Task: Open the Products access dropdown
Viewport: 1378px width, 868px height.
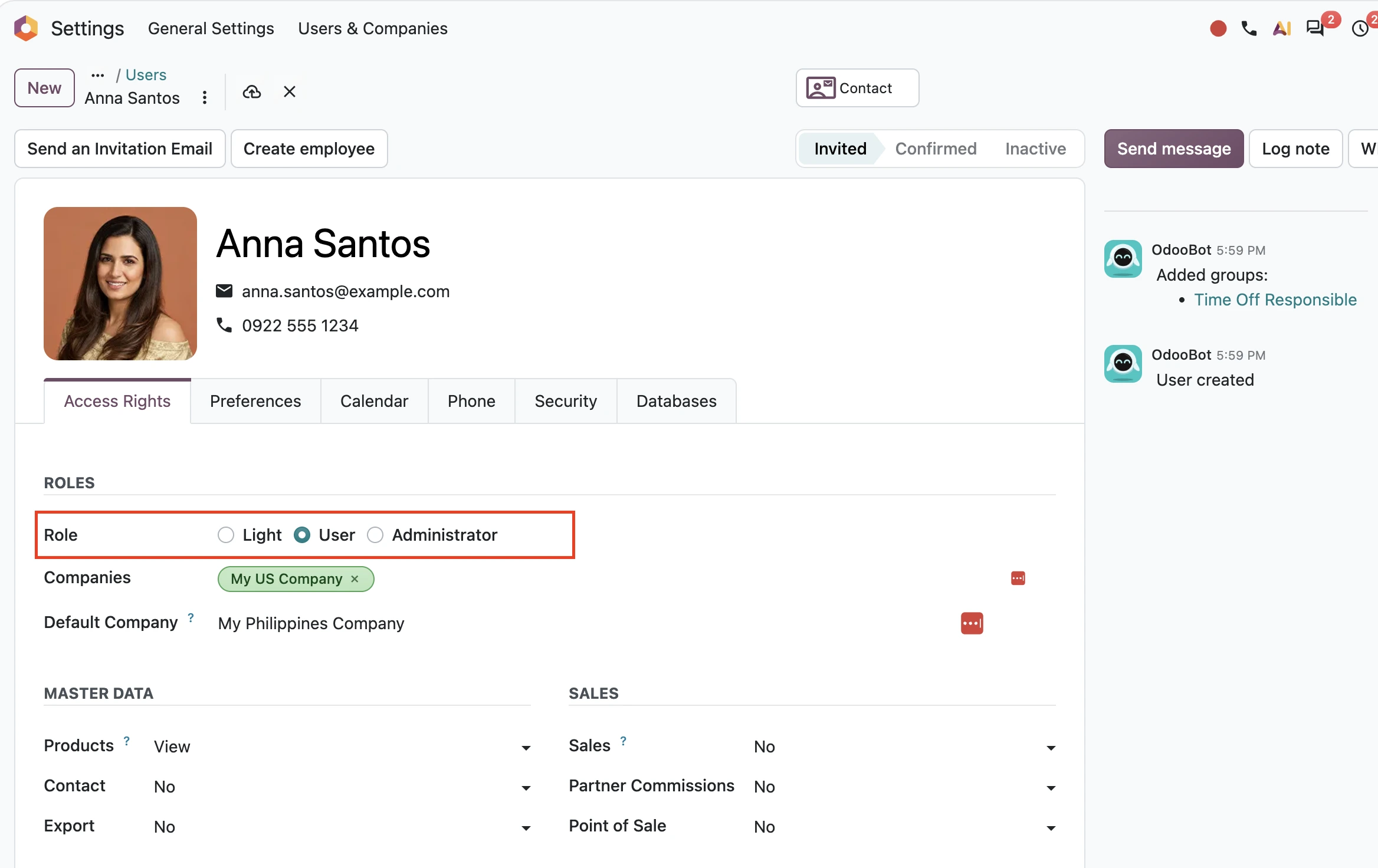Action: [342, 747]
